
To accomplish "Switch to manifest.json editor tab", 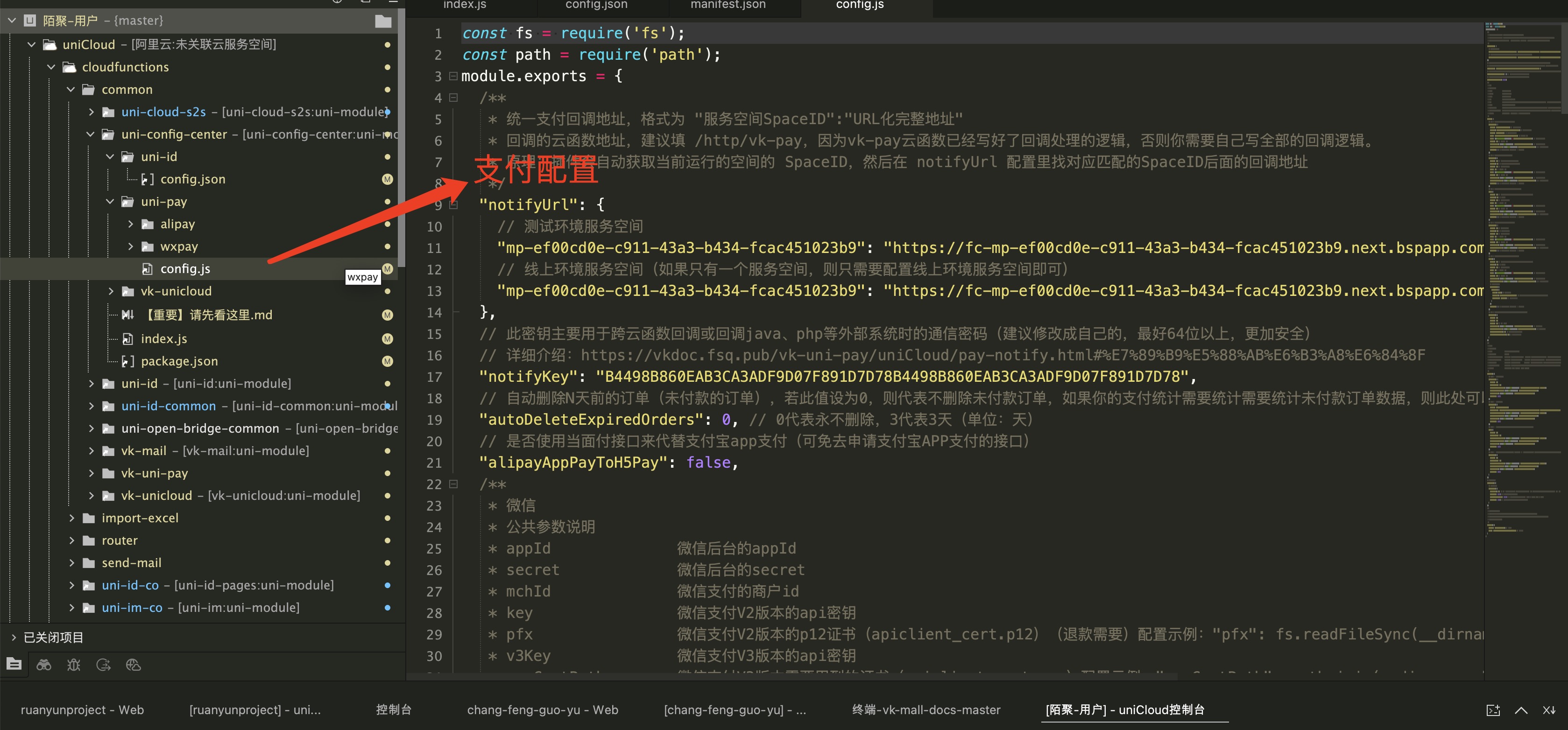I will (x=728, y=6).
